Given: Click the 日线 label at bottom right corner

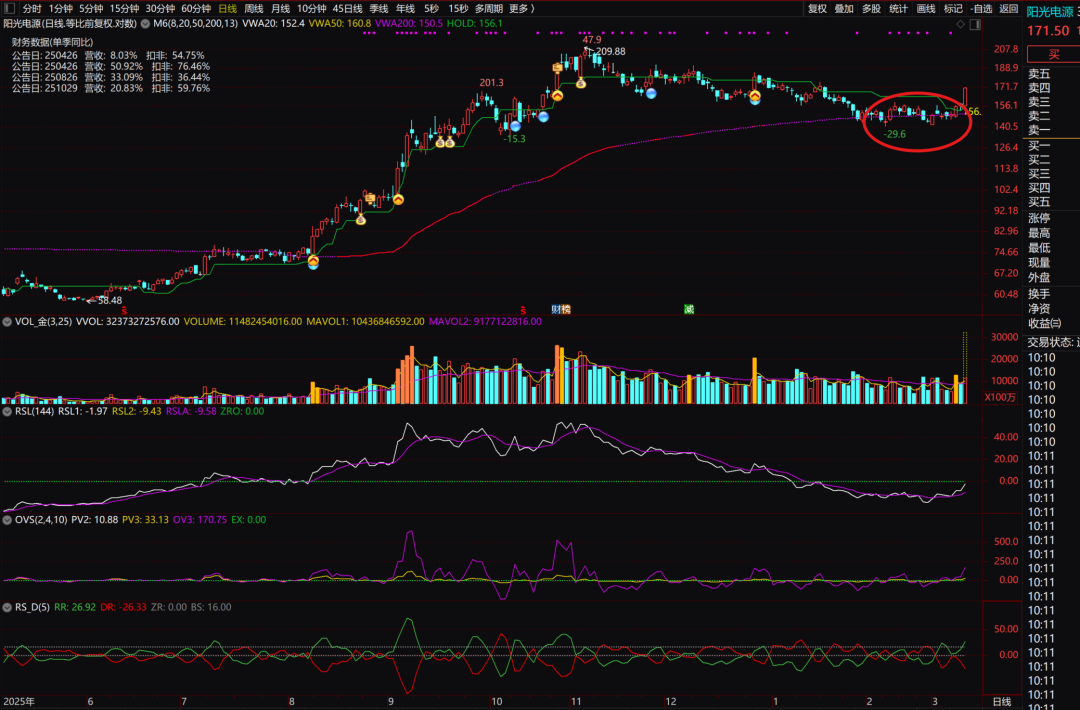Looking at the screenshot, I should click(1001, 702).
